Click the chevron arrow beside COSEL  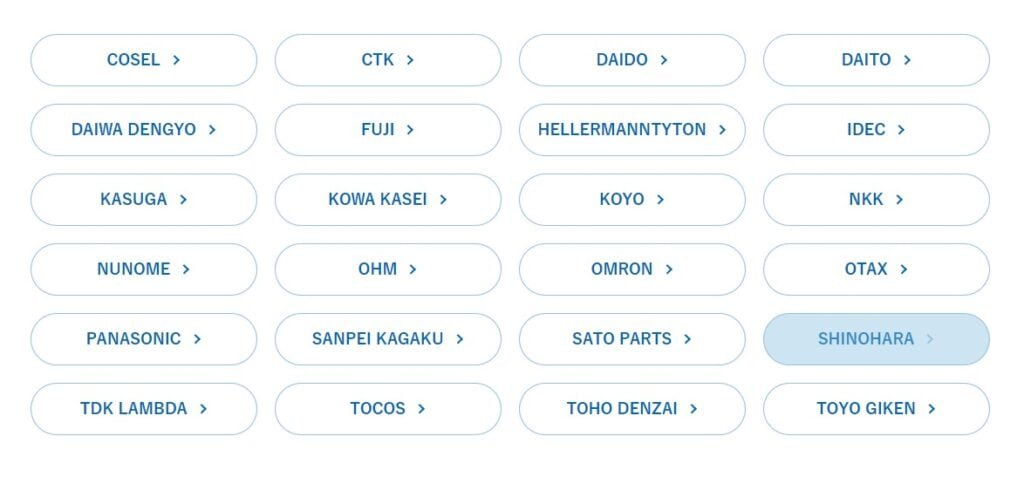pyautogui.click(x=176, y=60)
